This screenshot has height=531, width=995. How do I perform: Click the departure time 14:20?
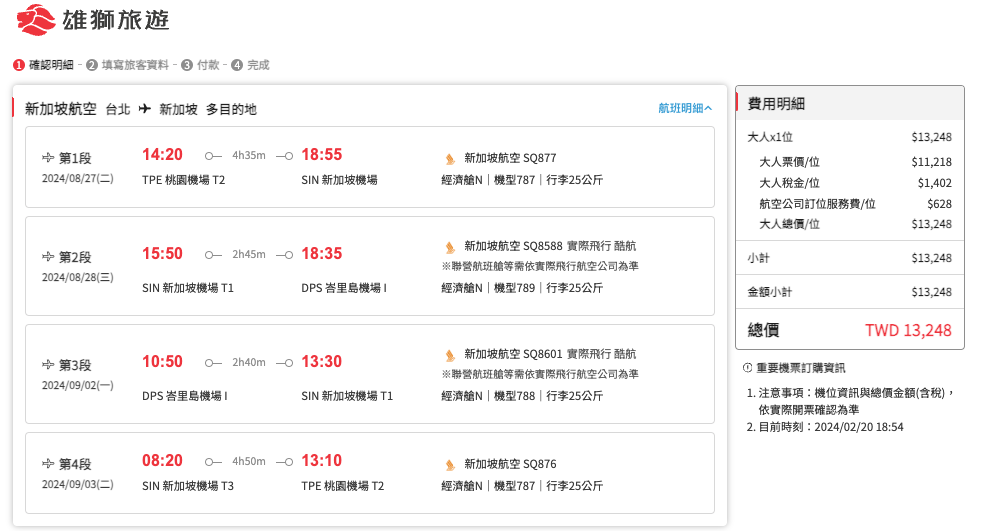click(x=162, y=154)
